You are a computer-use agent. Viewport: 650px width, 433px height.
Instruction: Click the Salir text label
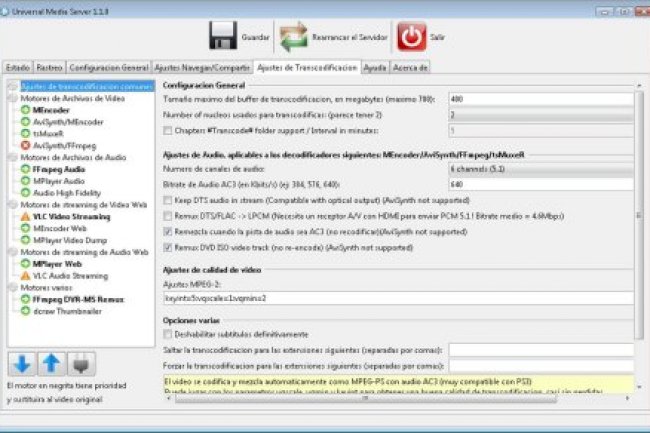point(437,37)
